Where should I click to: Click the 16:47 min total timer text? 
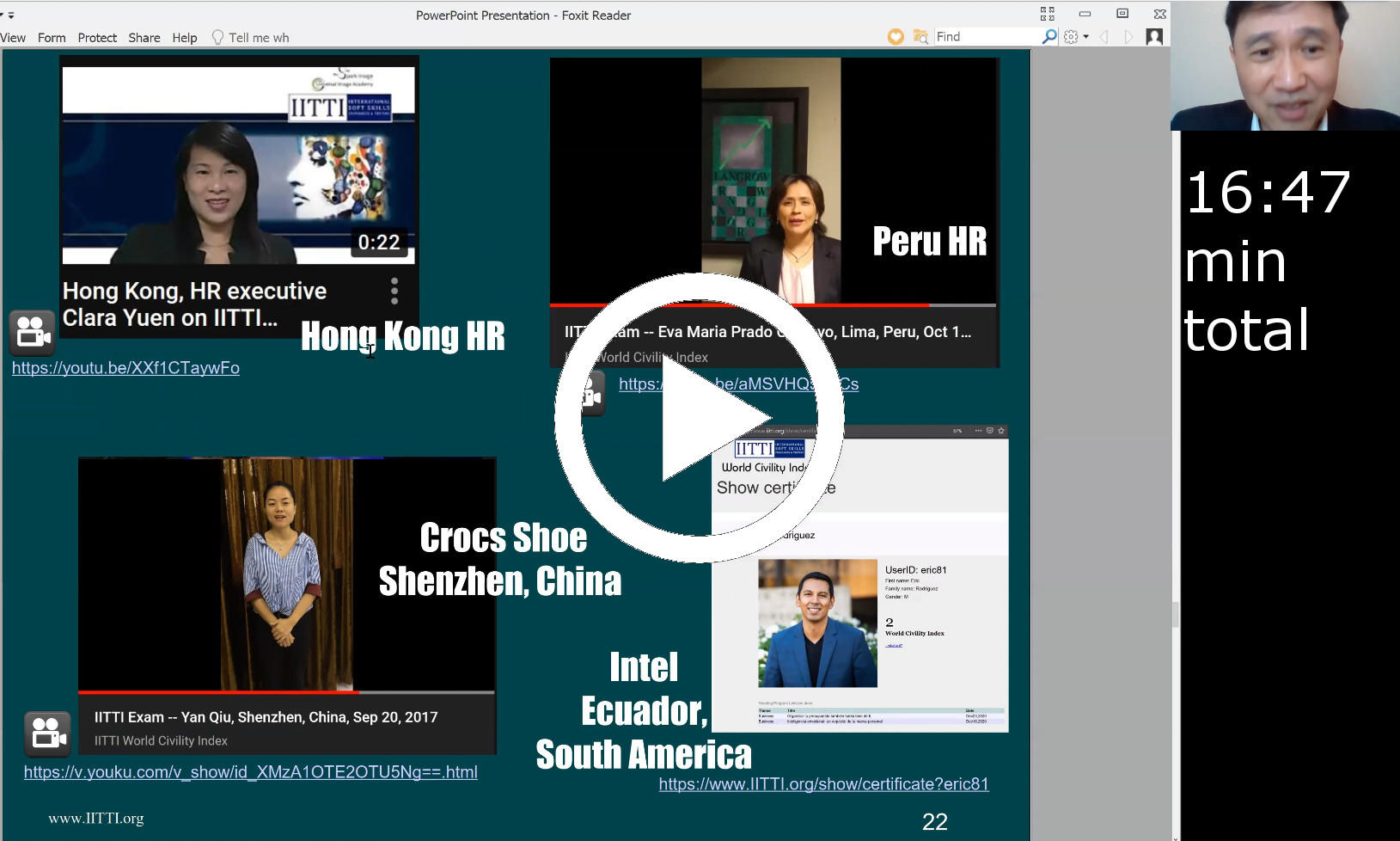(1267, 261)
